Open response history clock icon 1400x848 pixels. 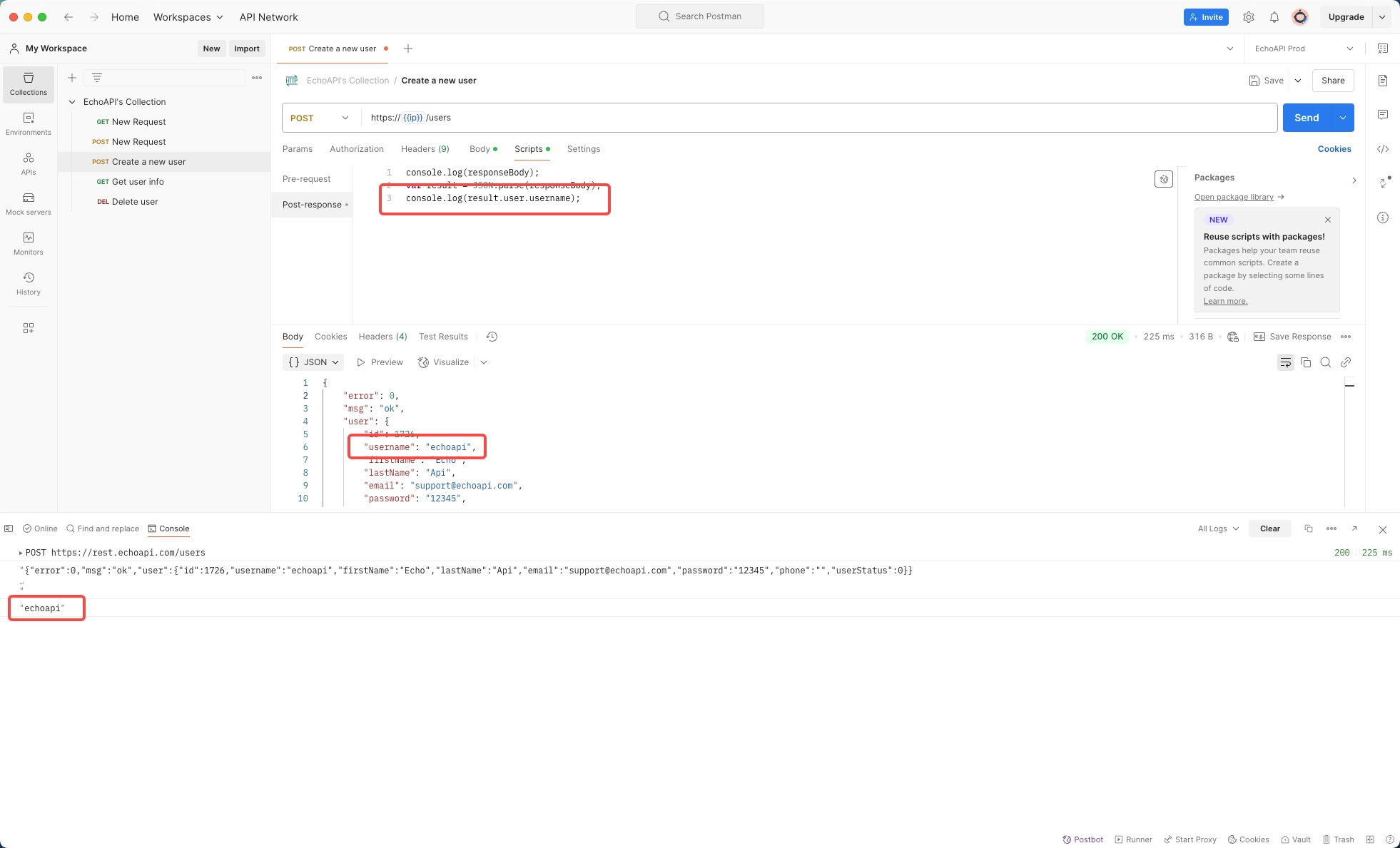[492, 337]
